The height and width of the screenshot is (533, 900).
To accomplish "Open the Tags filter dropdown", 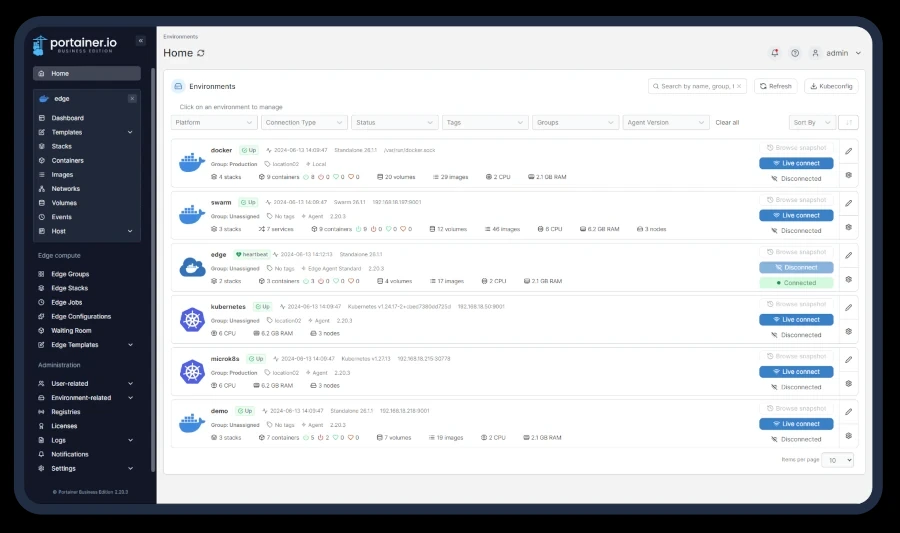I will coord(485,122).
